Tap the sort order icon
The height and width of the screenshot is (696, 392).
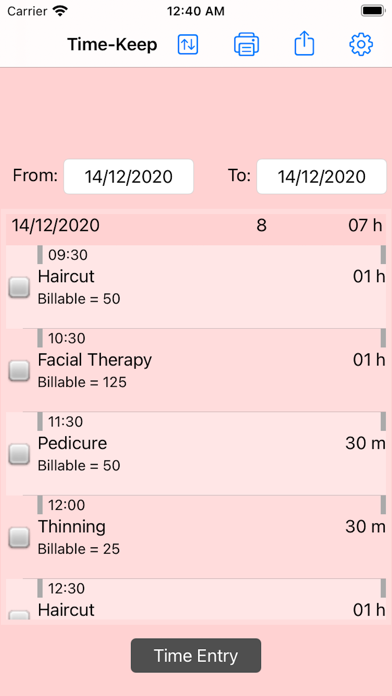188,45
